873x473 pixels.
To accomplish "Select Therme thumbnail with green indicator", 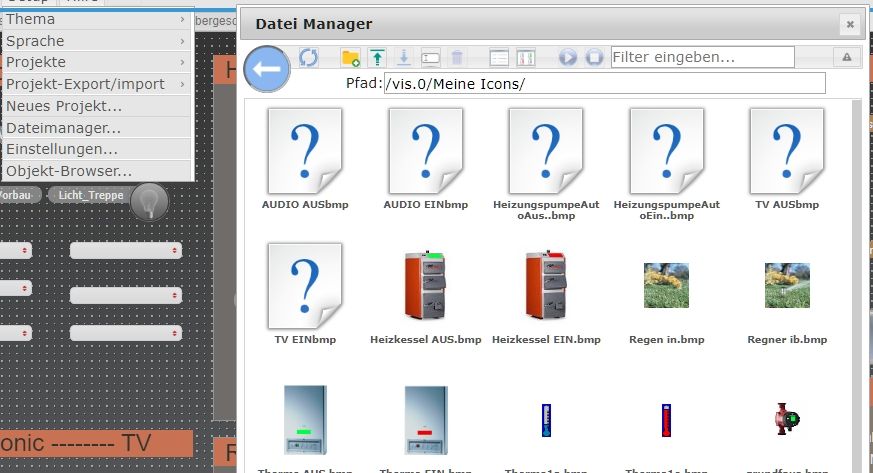I will pyautogui.click(x=305, y=420).
